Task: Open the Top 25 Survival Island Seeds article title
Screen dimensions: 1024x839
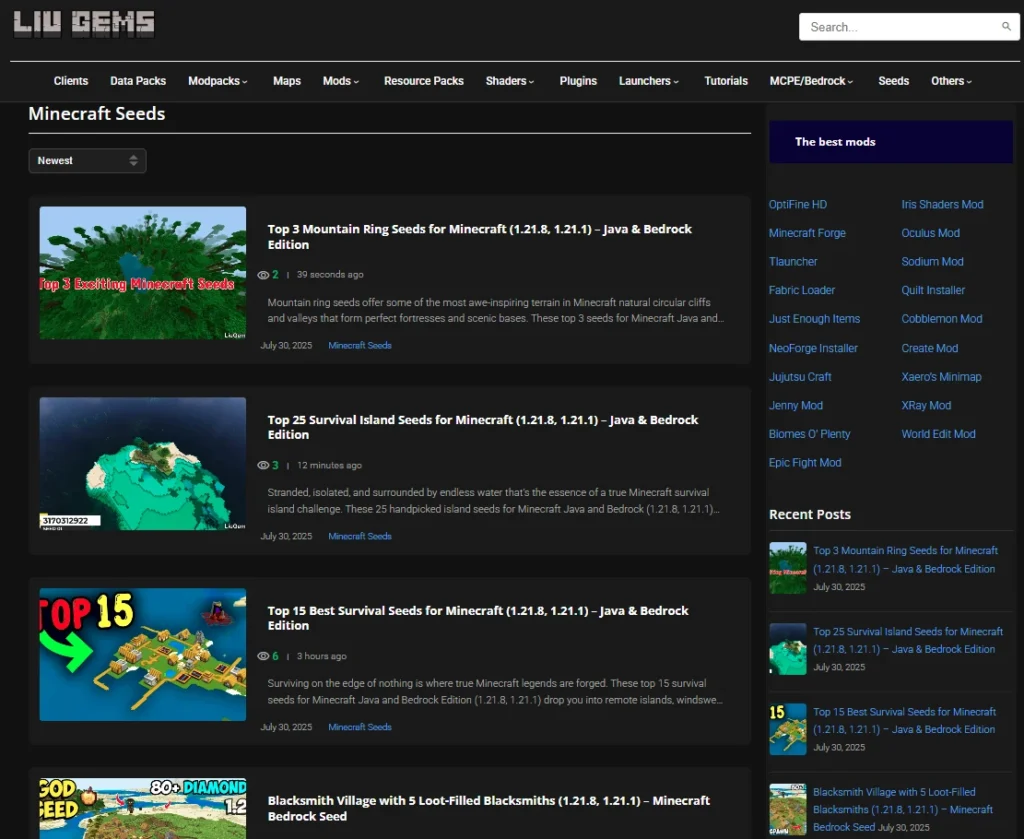Action: (483, 427)
